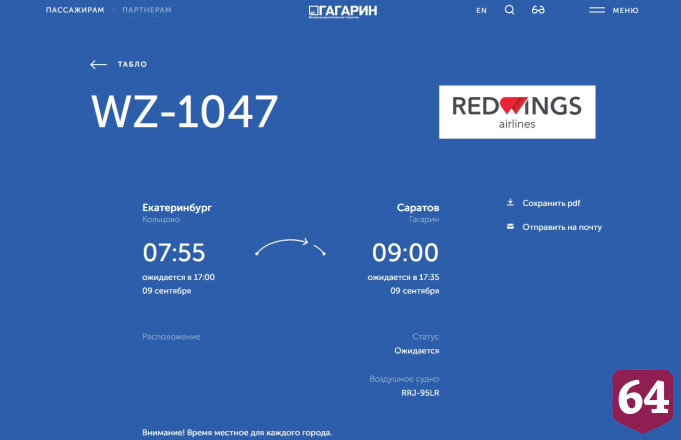Screen dimensions: 681x440
Task: Click the download icon beside Сохранить pdf
Action: pos(510,202)
